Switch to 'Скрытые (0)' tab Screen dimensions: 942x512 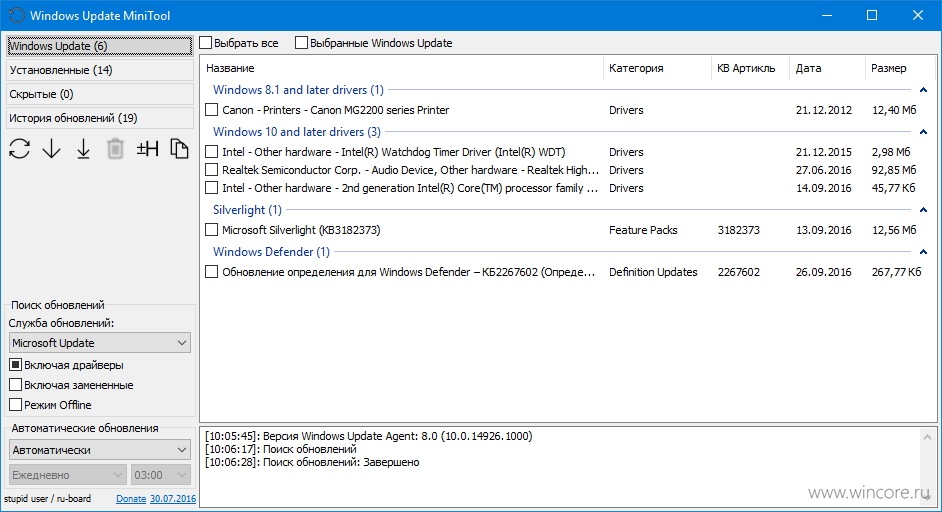coord(100,94)
